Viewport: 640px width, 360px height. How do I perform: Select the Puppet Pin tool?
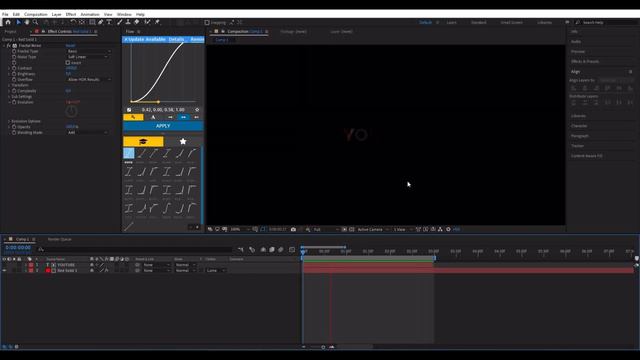point(157,22)
